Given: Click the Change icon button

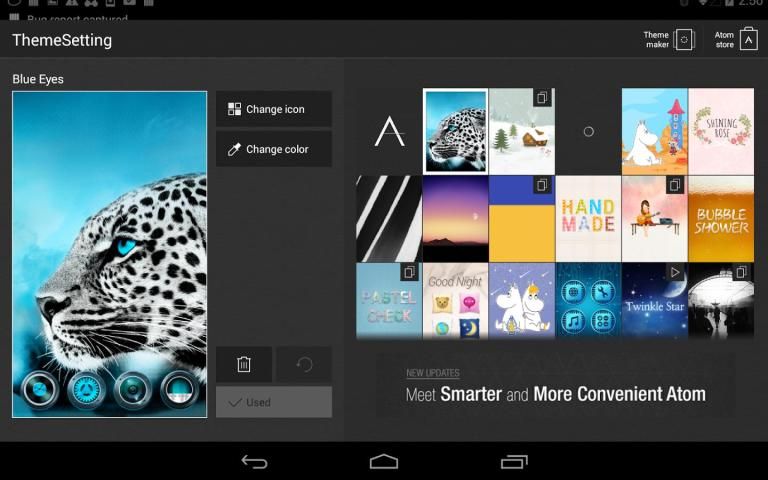Looking at the screenshot, I should click(x=274, y=109).
